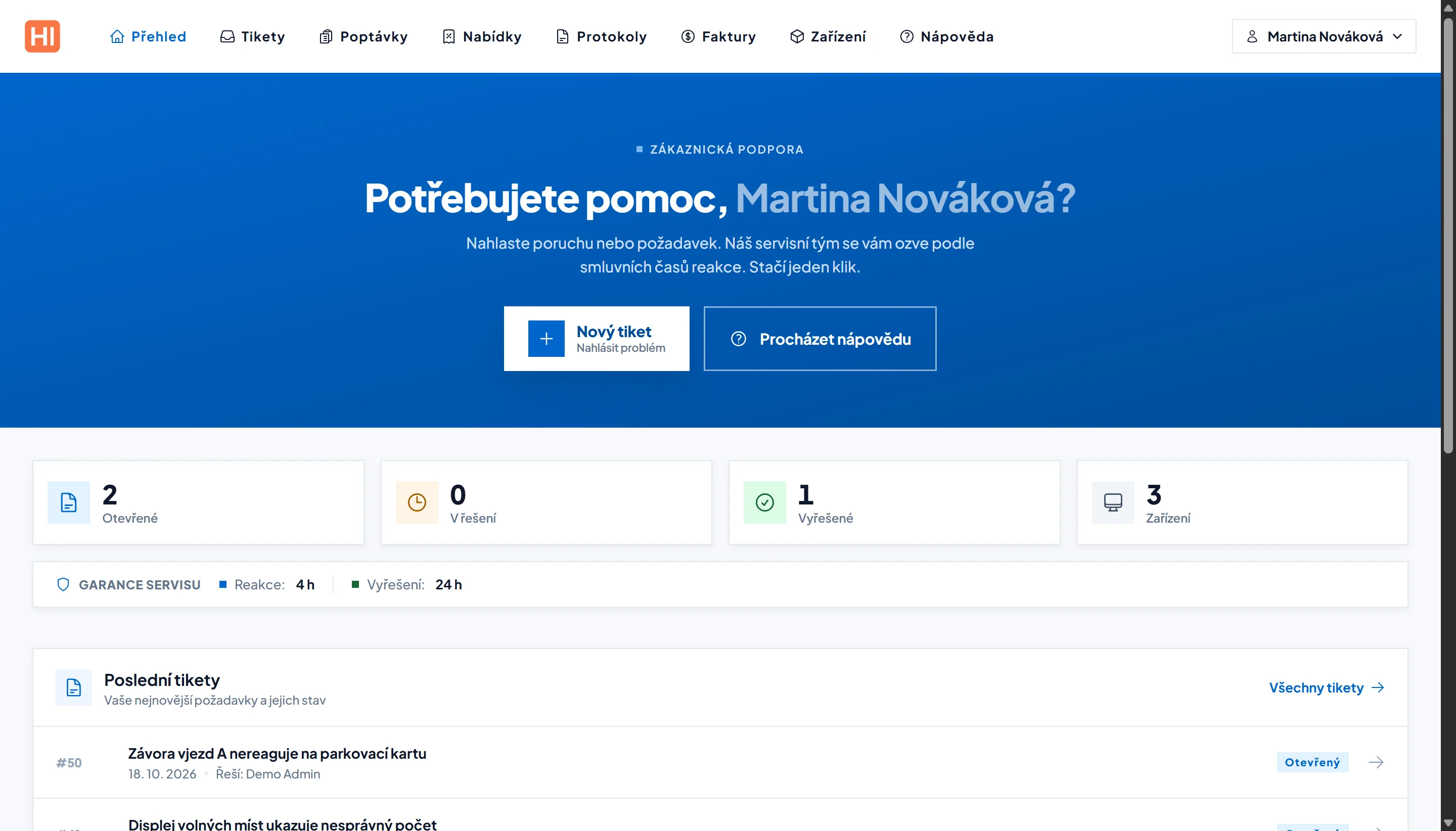Click the document icon in Otevřené card
This screenshot has height=831, width=1456.
[68, 502]
